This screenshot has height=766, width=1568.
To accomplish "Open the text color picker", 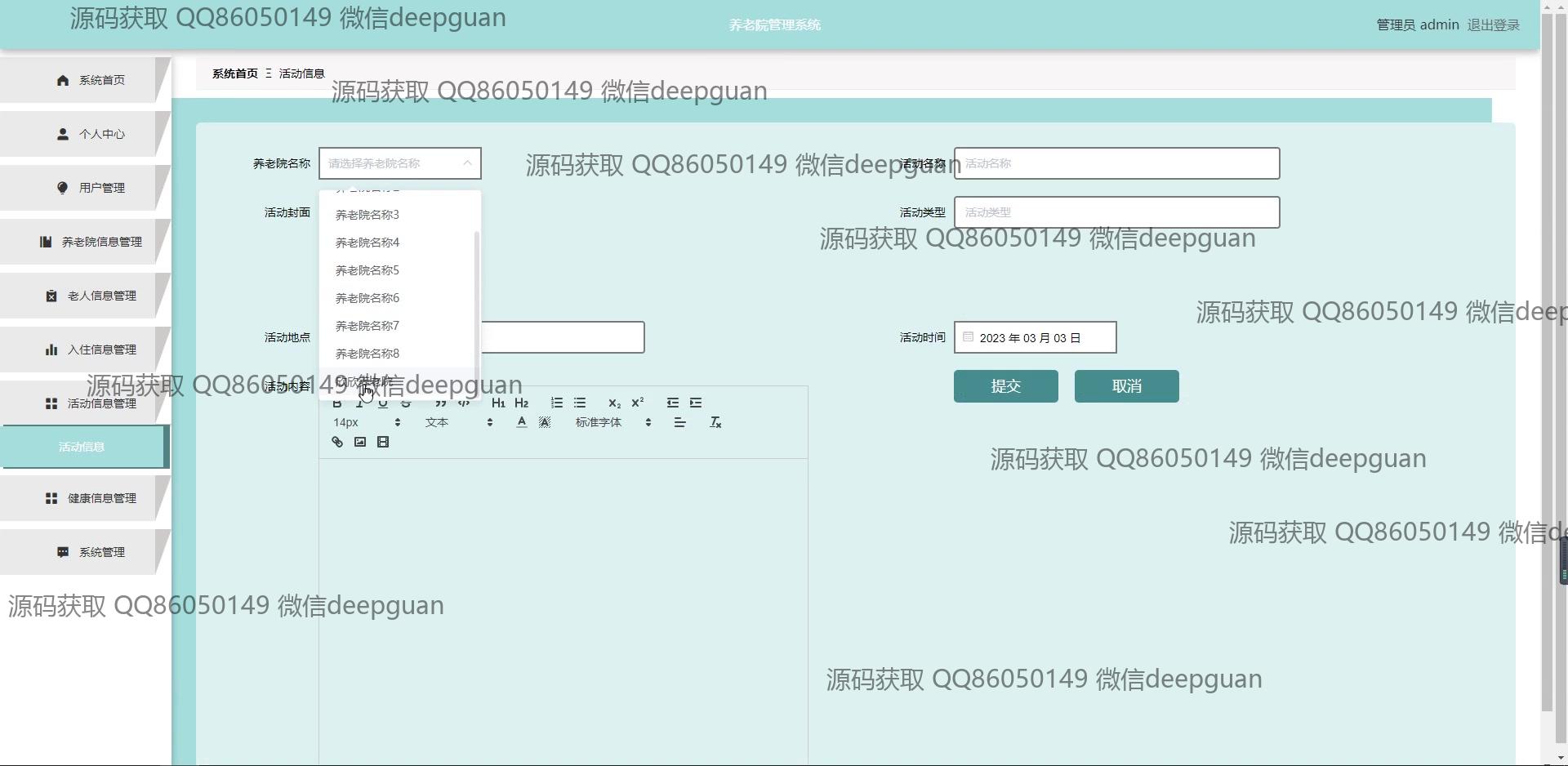I will coord(522,423).
